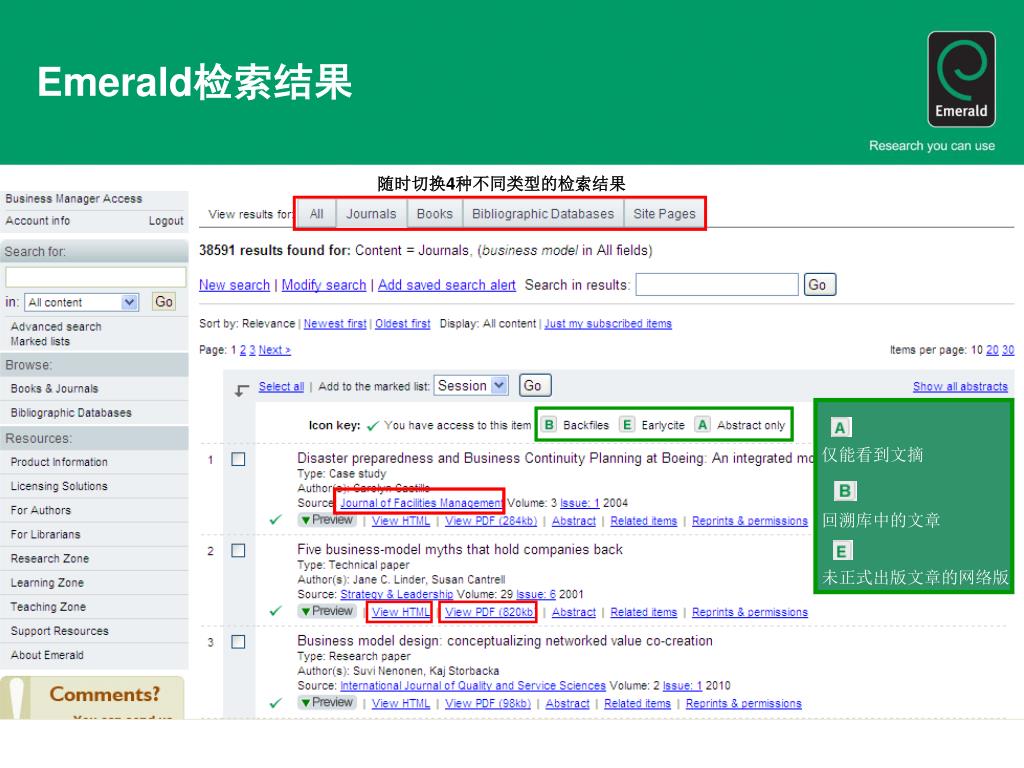
Task: Click the access checkmark for result 2
Action: (276, 611)
